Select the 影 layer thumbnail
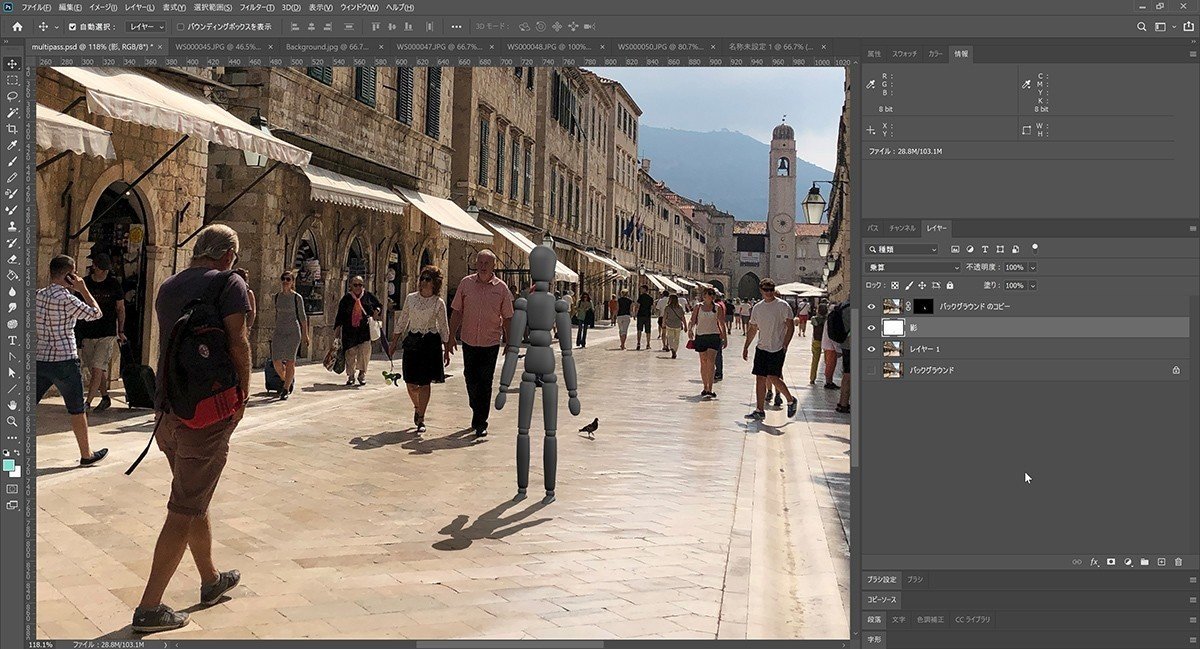The image size is (1200, 649). 893,327
